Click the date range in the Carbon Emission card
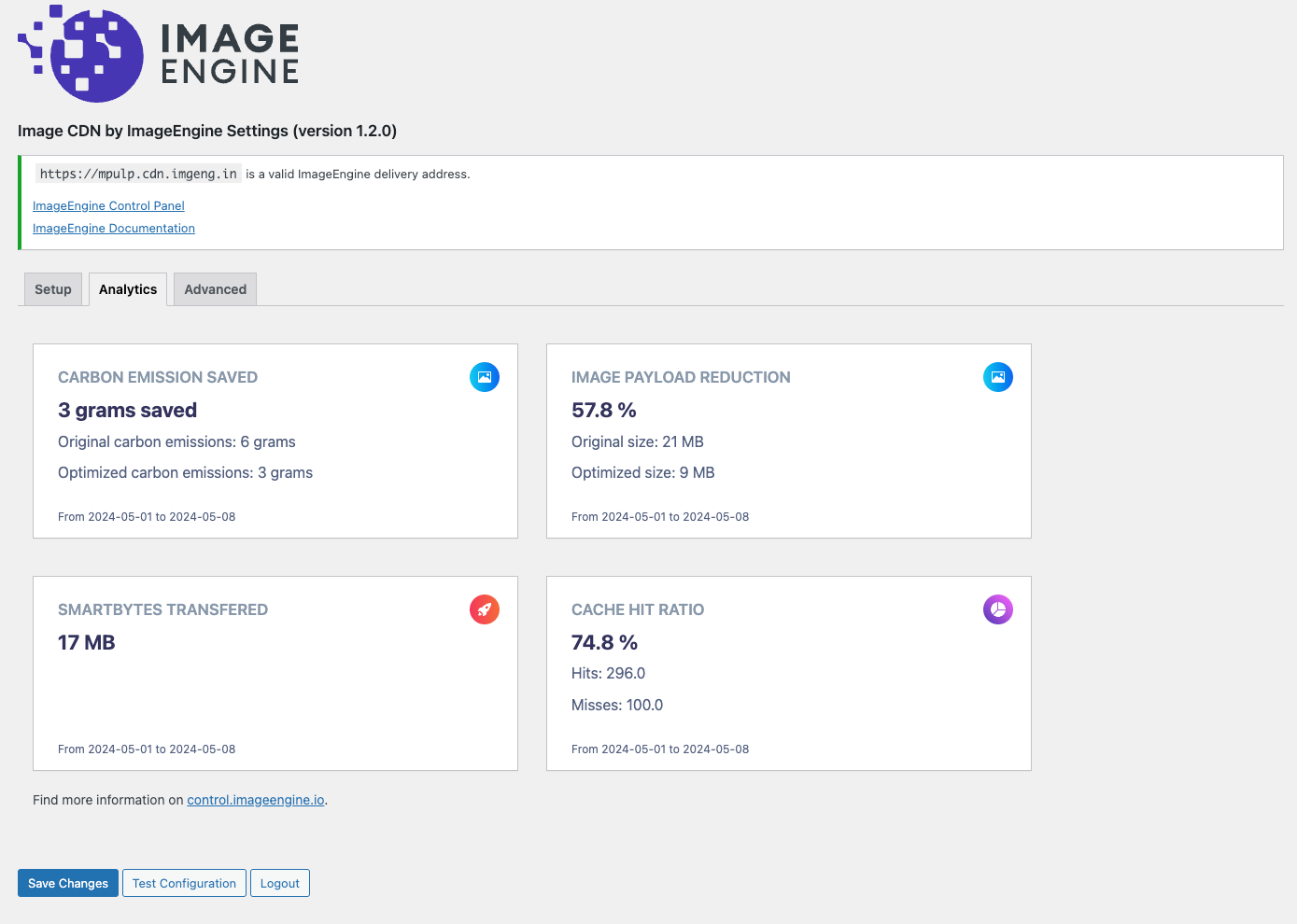The height and width of the screenshot is (924, 1297). [147, 516]
